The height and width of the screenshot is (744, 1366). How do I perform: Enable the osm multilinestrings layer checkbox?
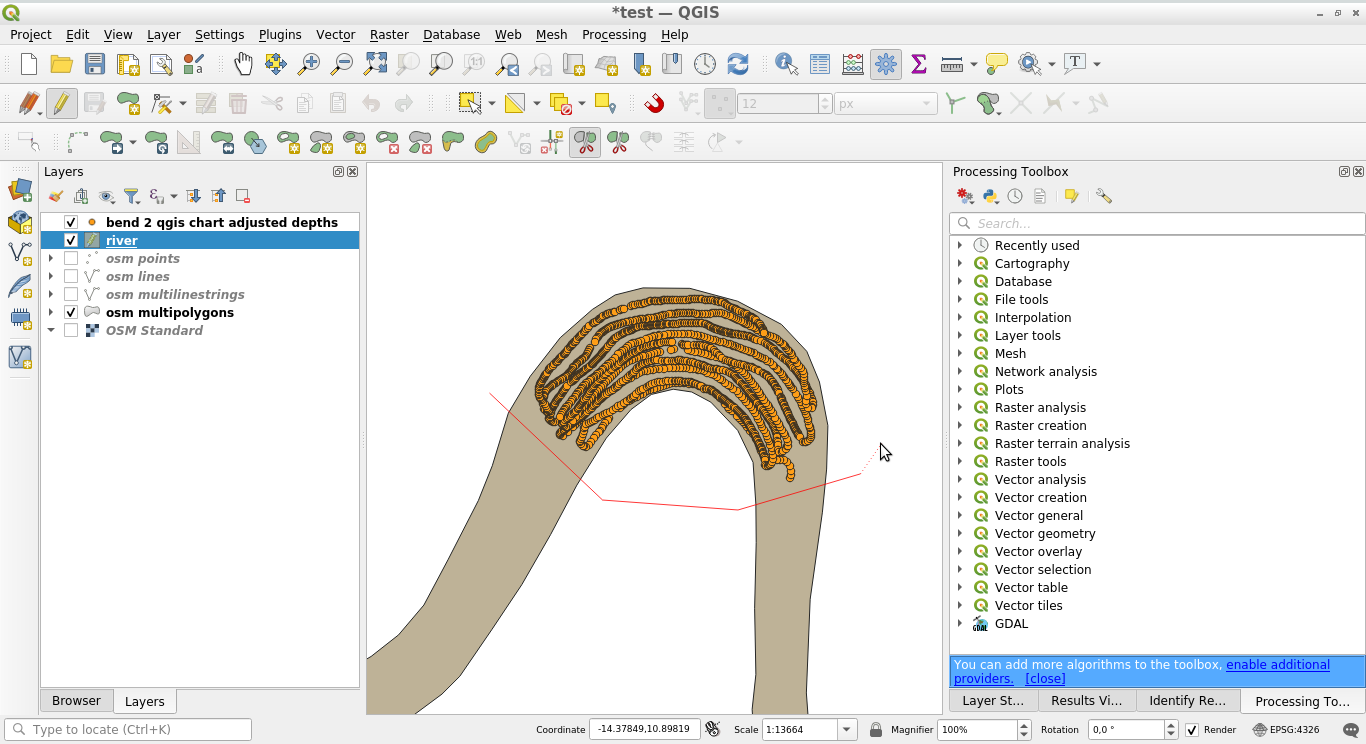[71, 294]
